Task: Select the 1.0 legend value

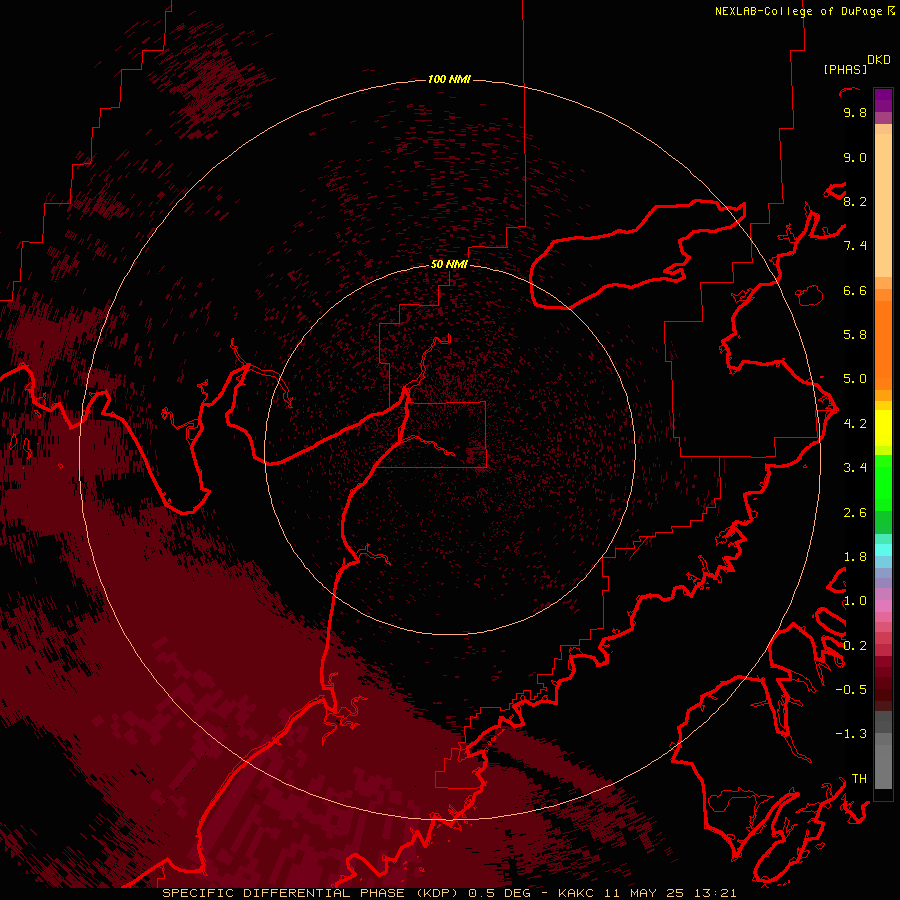Action: (x=855, y=601)
